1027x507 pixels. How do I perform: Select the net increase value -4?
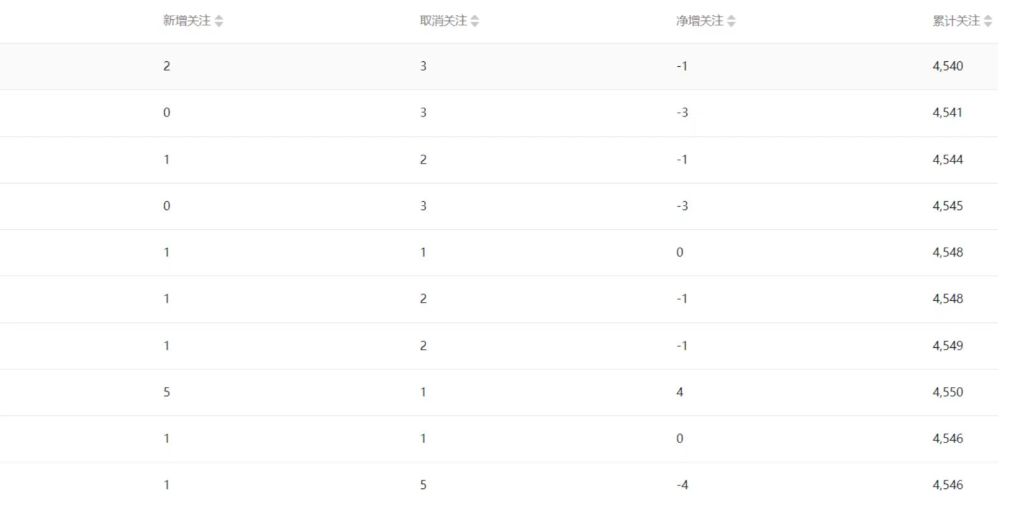[x=682, y=485]
